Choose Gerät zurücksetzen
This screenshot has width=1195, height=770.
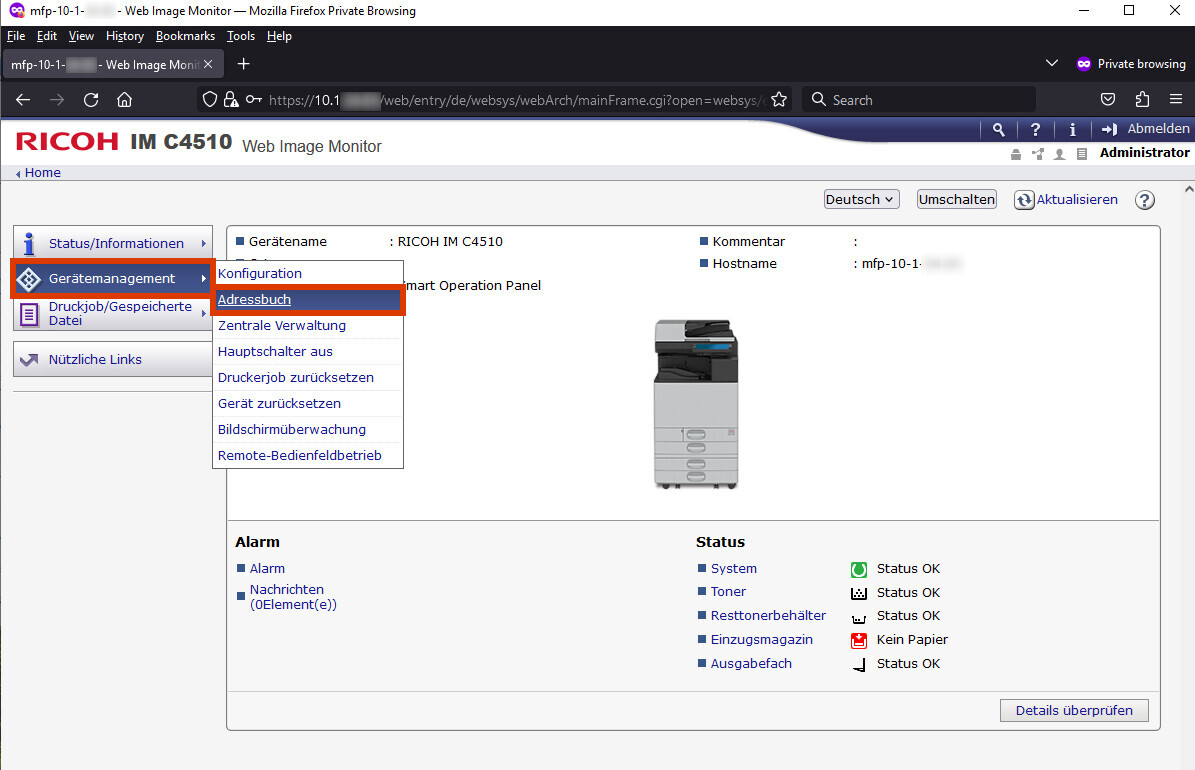point(308,403)
